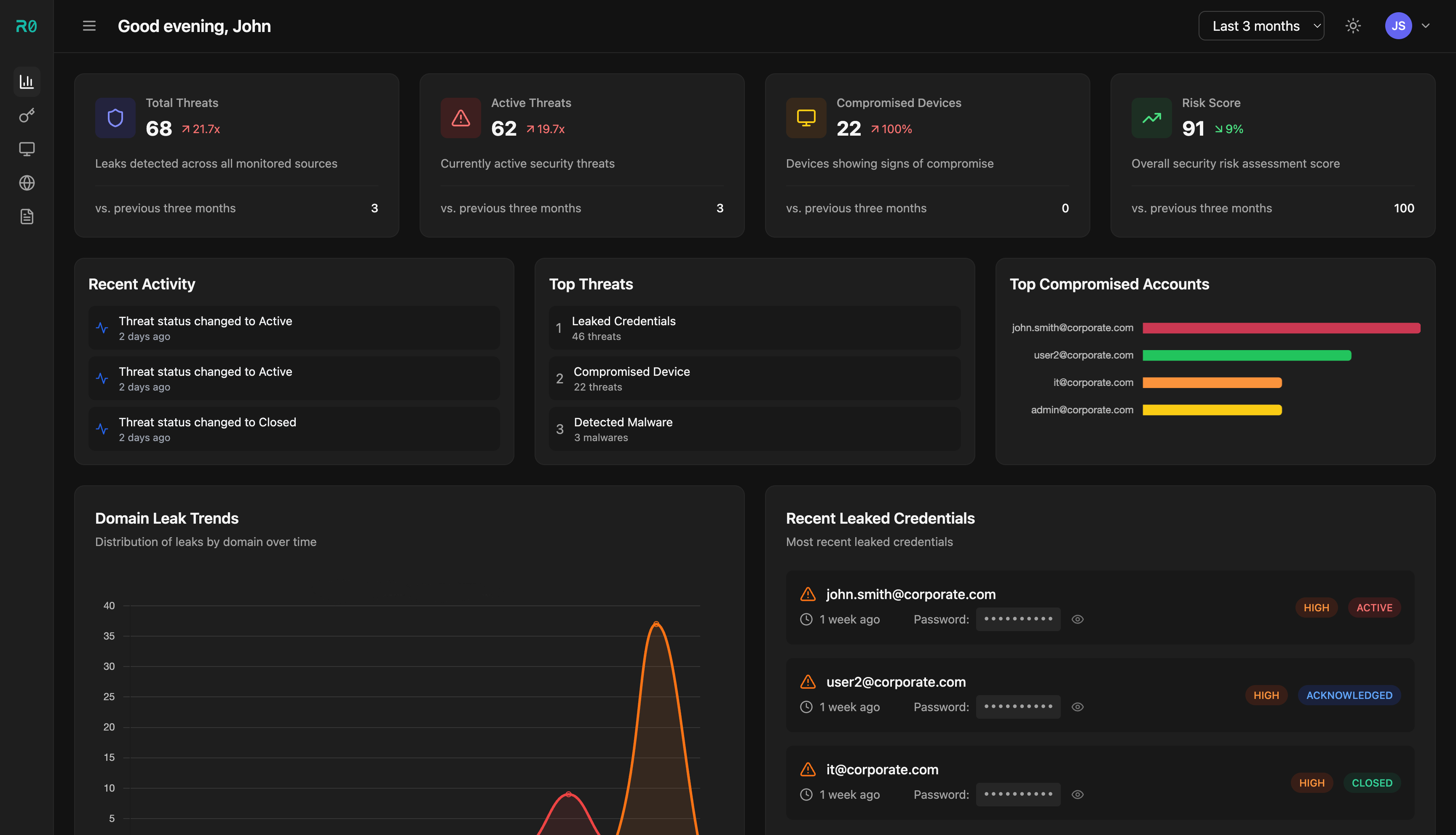The height and width of the screenshot is (835, 1456).
Task: Reveal password for john.smith@corporate.com
Action: tap(1078, 619)
